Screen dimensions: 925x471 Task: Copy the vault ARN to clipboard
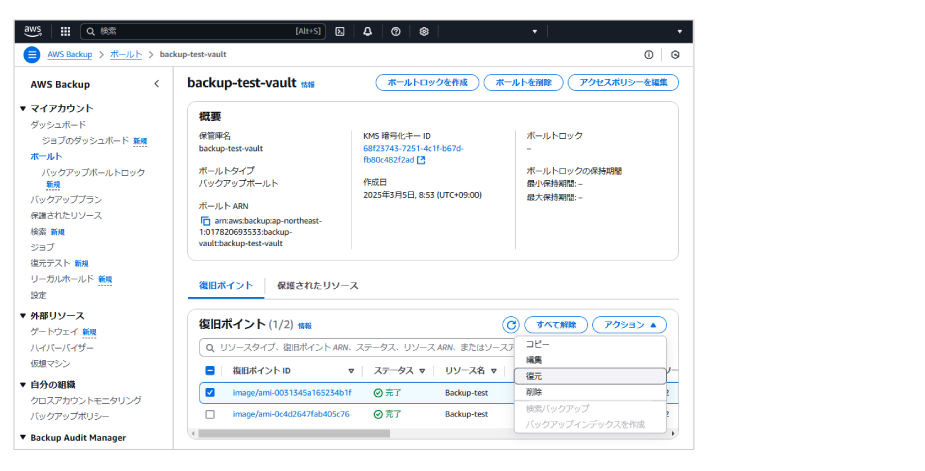pos(205,220)
